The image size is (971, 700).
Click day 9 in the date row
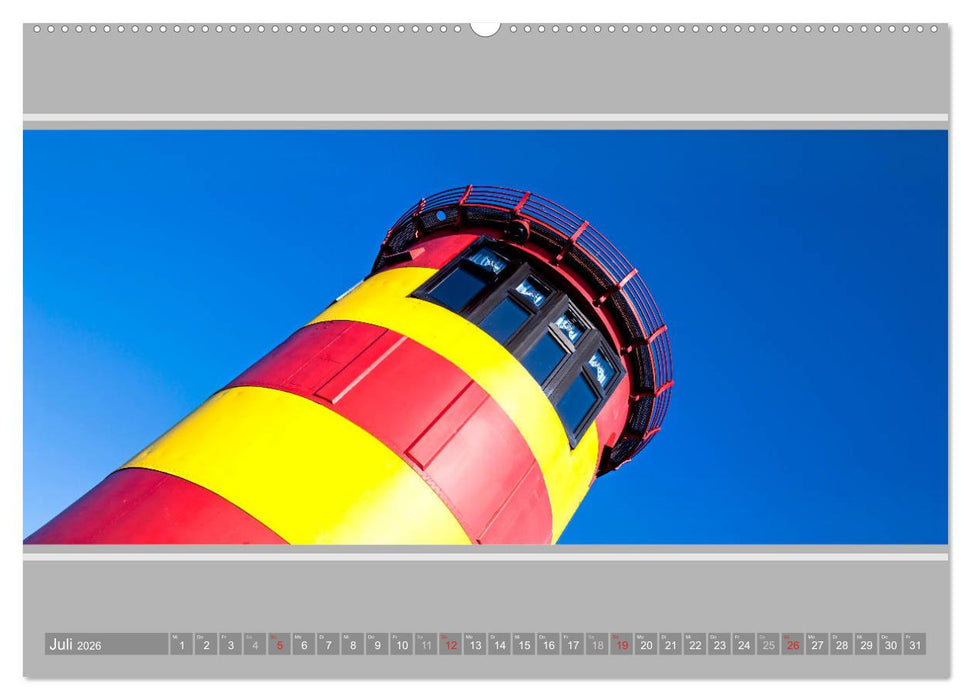tap(377, 645)
